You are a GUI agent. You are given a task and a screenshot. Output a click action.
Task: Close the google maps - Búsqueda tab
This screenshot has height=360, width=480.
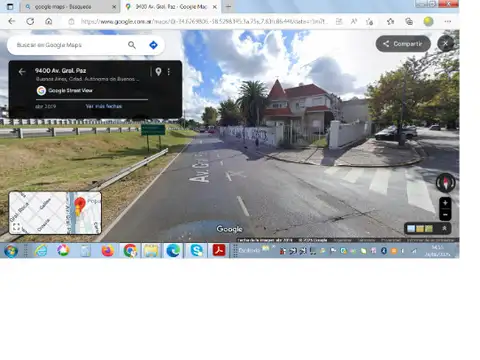pyautogui.click(x=114, y=7)
